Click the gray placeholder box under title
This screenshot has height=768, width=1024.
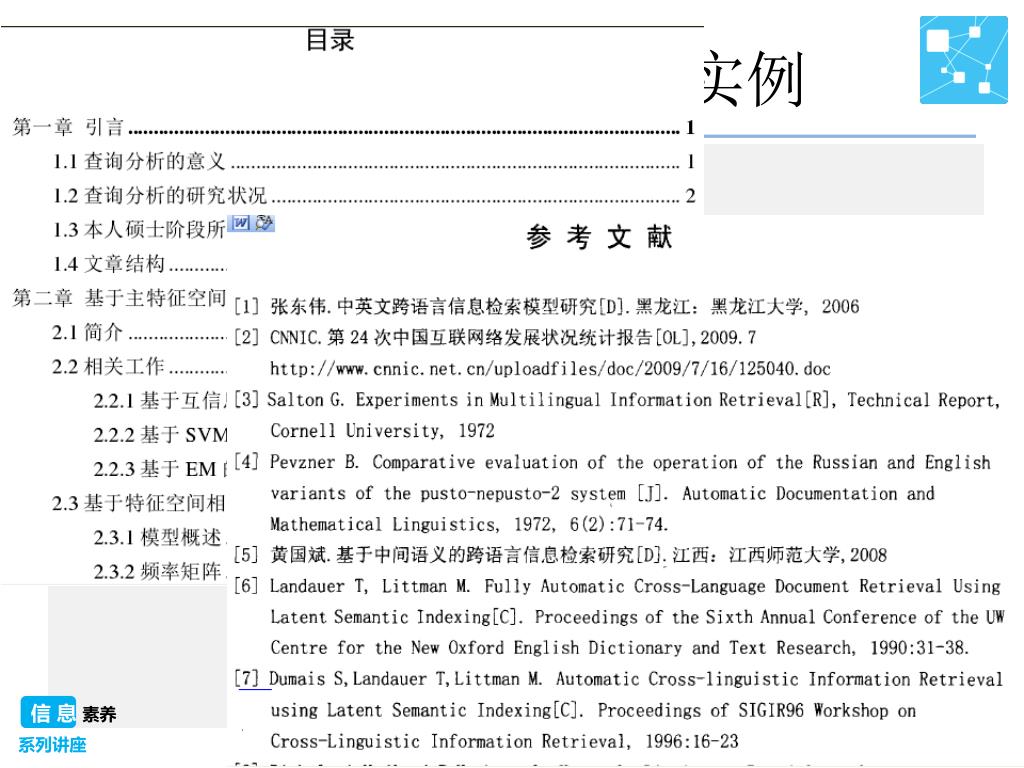tap(843, 179)
